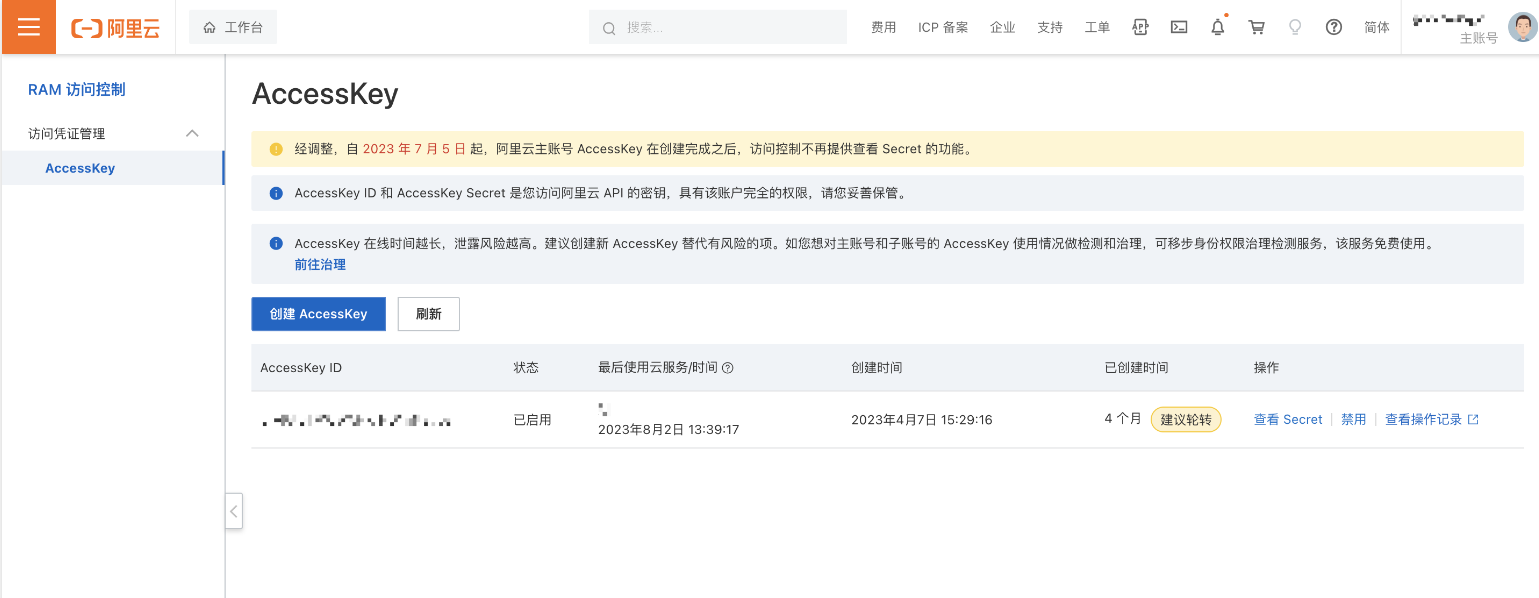
Task: Click the AccessKey ID column header
Action: (x=301, y=368)
